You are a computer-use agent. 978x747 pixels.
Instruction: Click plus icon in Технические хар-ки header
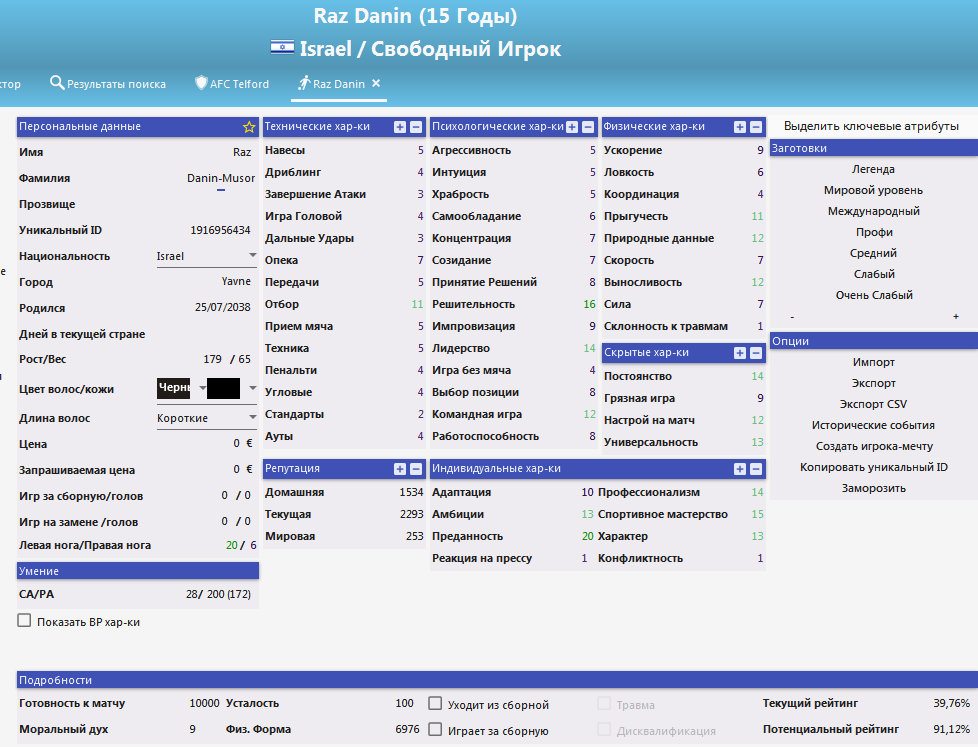[400, 127]
